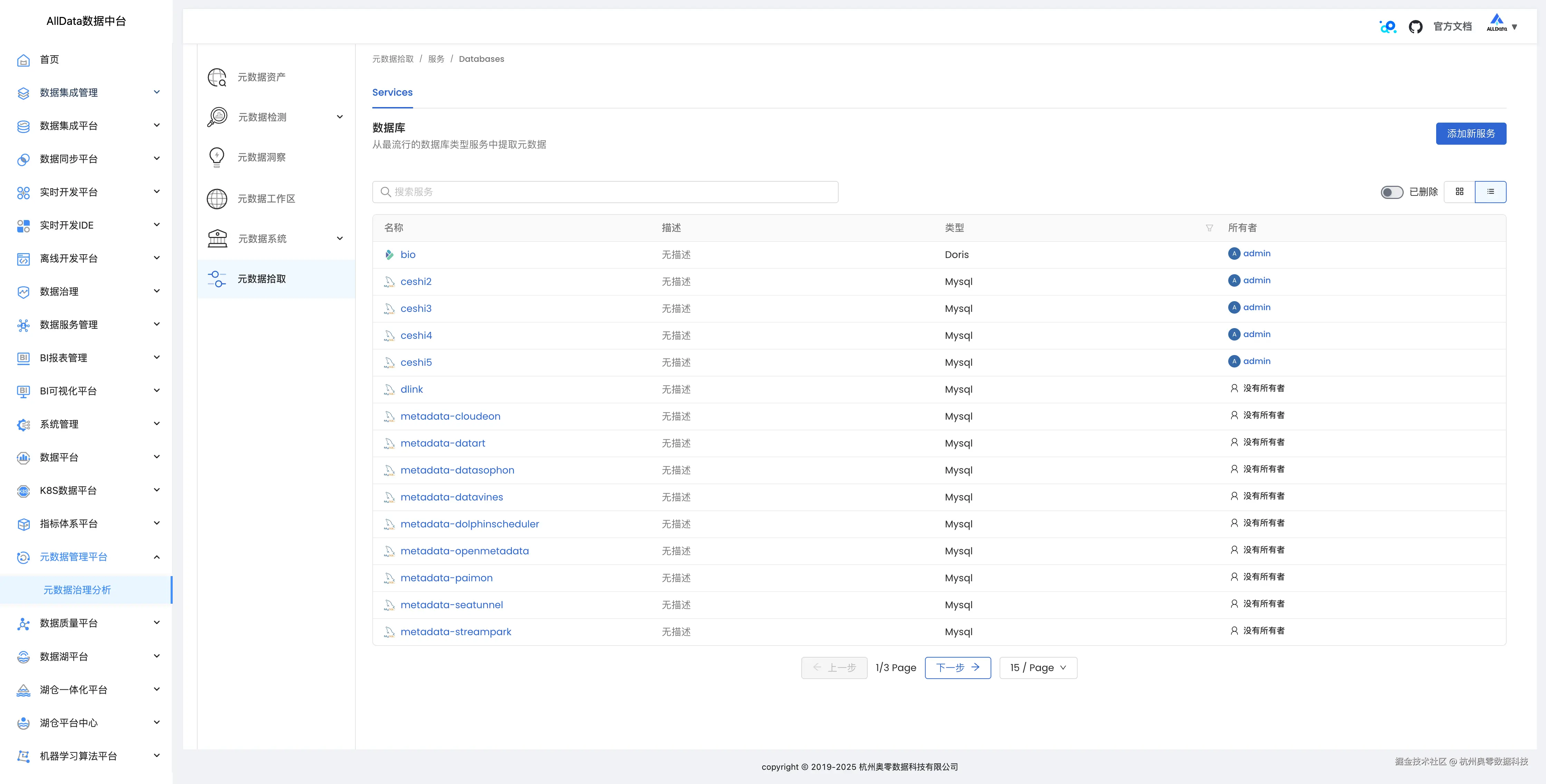Go to the next page with 下一步
The image size is (1546, 784).
tap(957, 668)
